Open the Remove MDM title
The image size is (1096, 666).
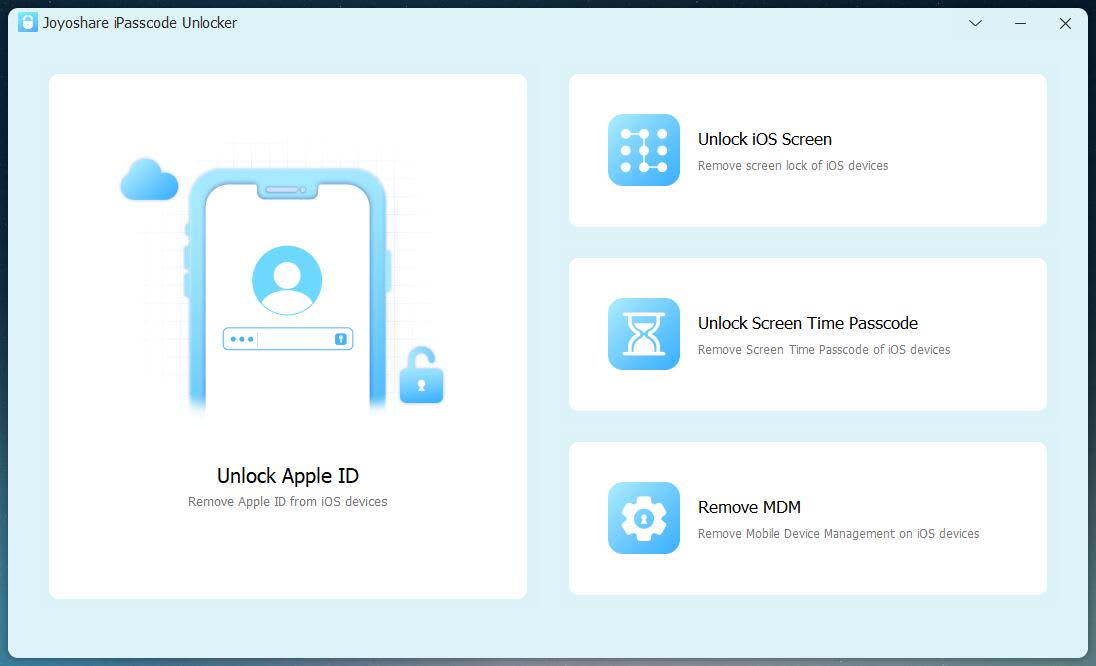[749, 507]
